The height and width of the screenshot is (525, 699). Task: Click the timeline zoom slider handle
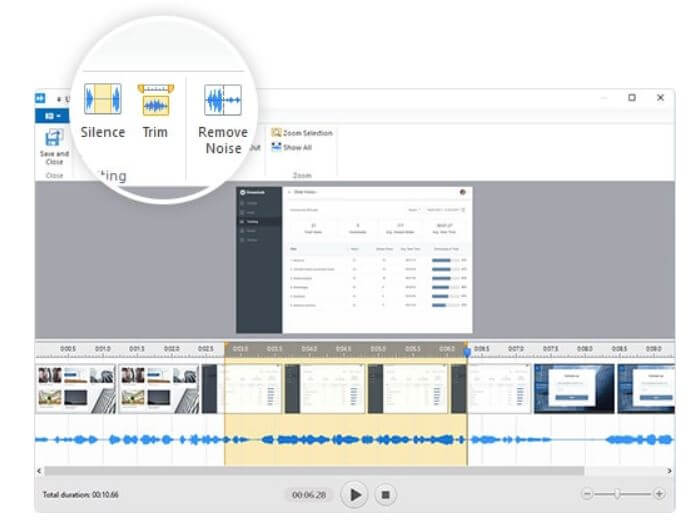pyautogui.click(x=617, y=494)
